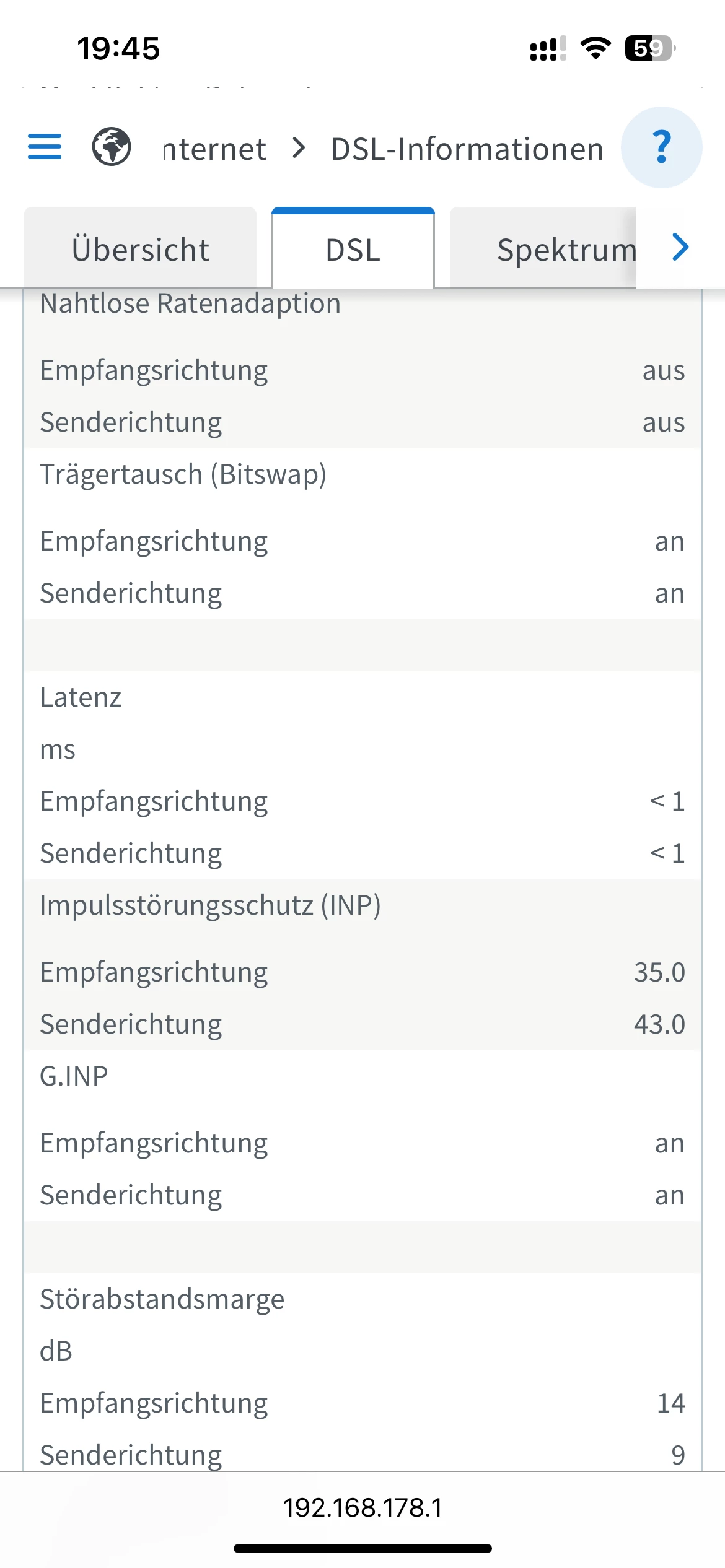This screenshot has width=725, height=1568.
Task: Click the Trägertausch (Bitswap) section heading
Action: coord(183,474)
